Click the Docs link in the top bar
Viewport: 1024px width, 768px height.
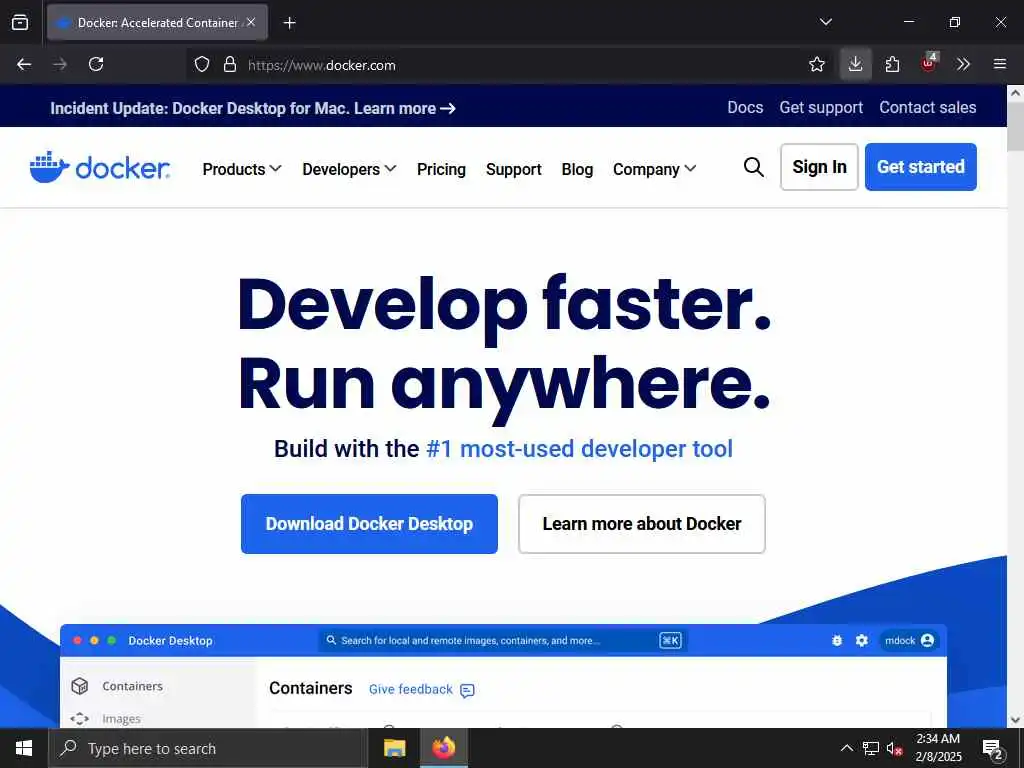pyautogui.click(x=745, y=107)
